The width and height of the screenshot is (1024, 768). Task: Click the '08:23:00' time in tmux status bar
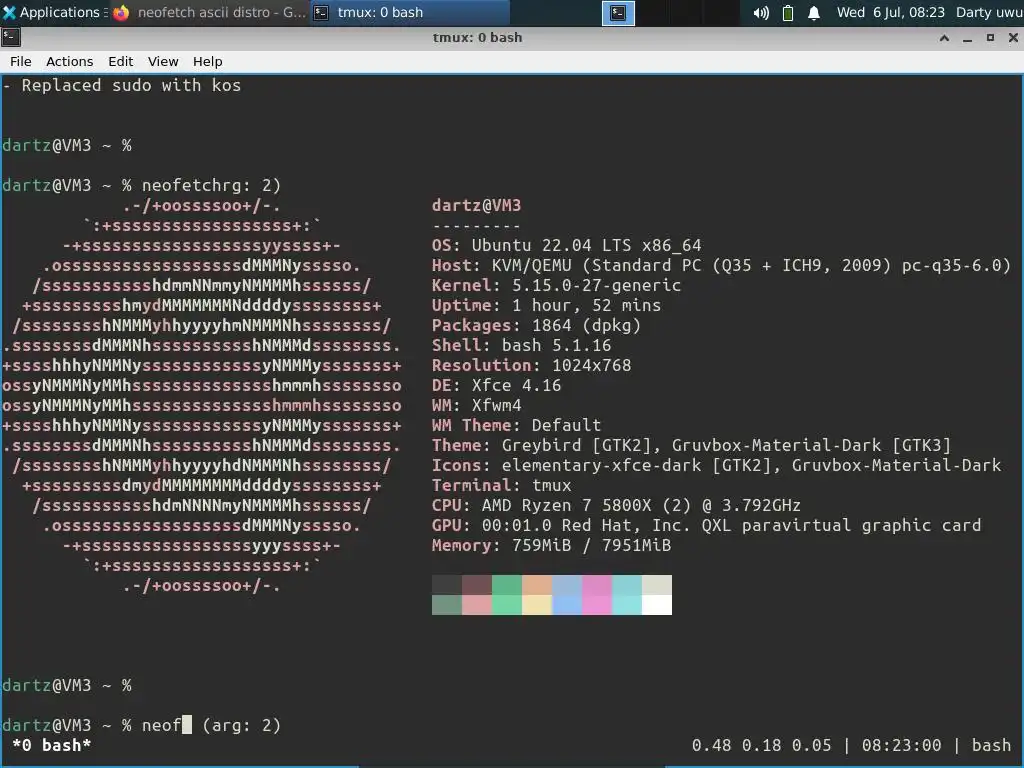point(902,745)
